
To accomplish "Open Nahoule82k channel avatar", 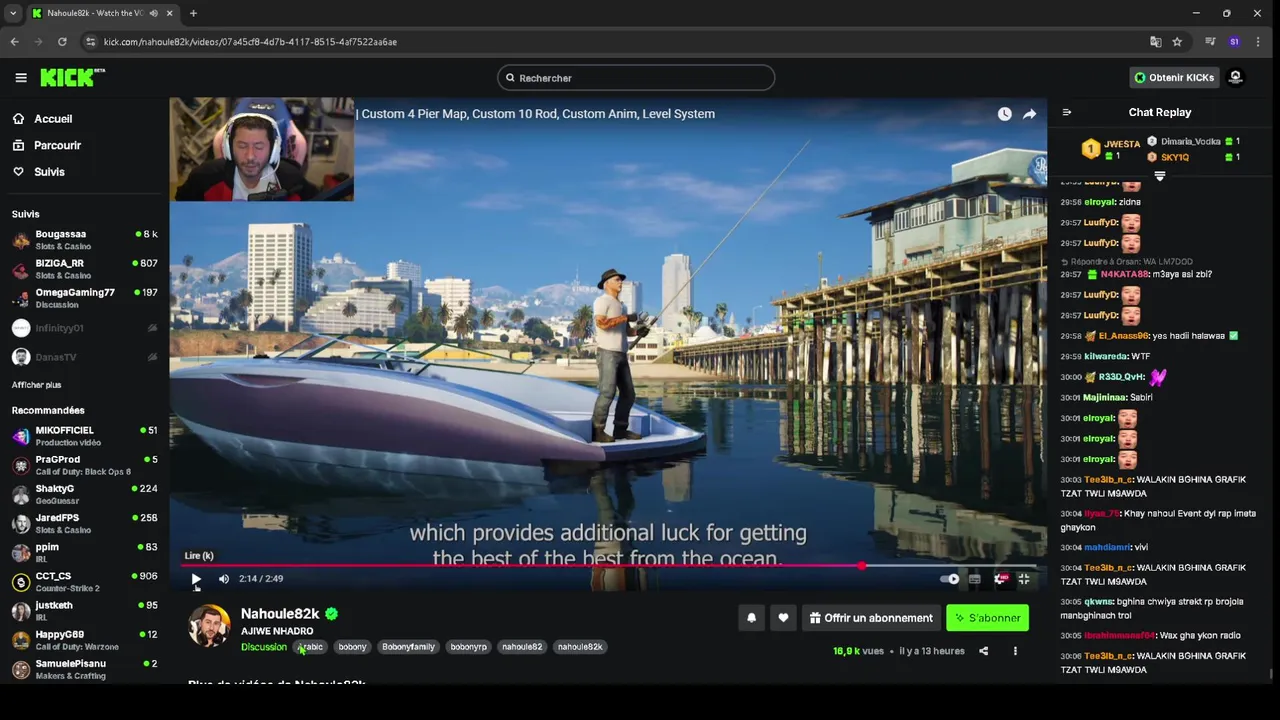I will tap(209, 626).
